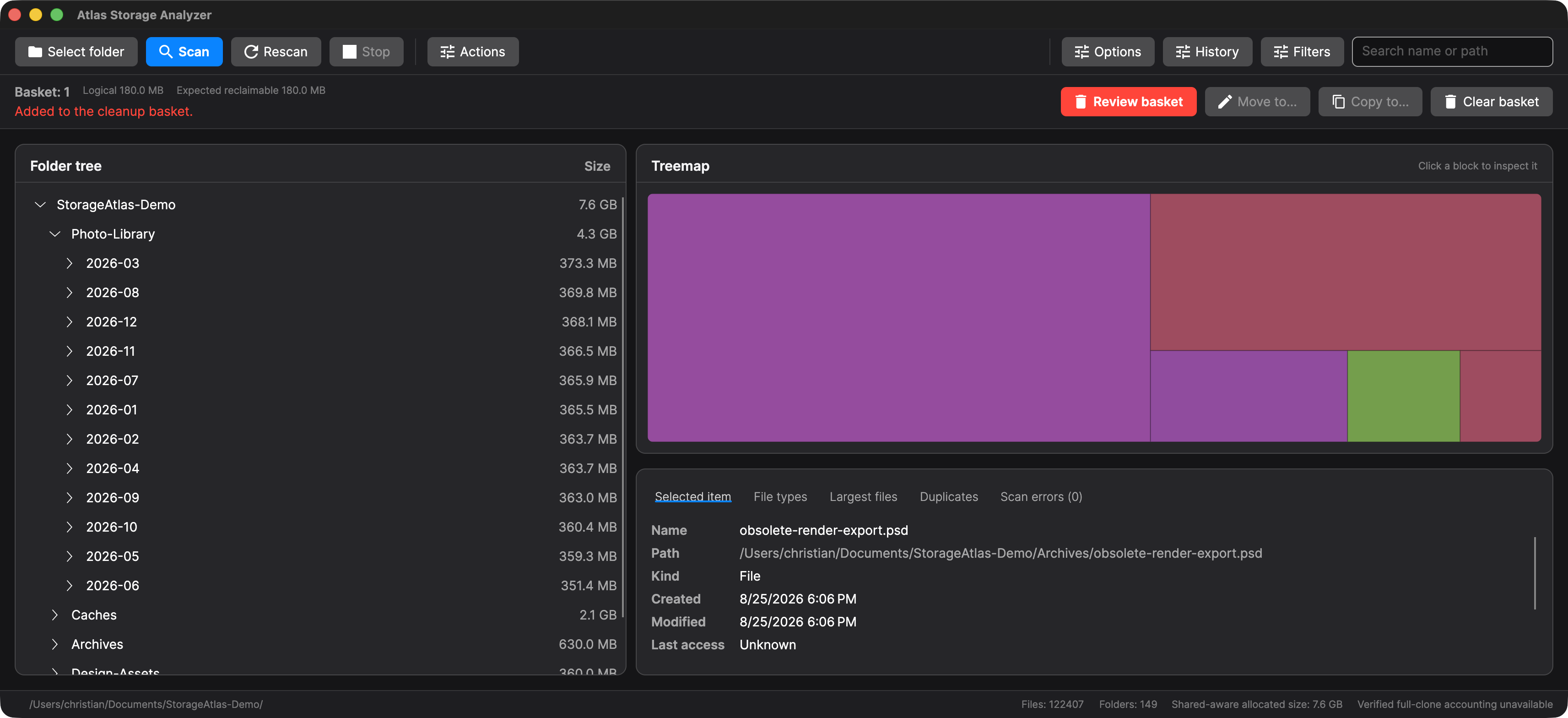Expand the Caches folder
Screen dimensions: 1568x718
pyautogui.click(x=55, y=615)
